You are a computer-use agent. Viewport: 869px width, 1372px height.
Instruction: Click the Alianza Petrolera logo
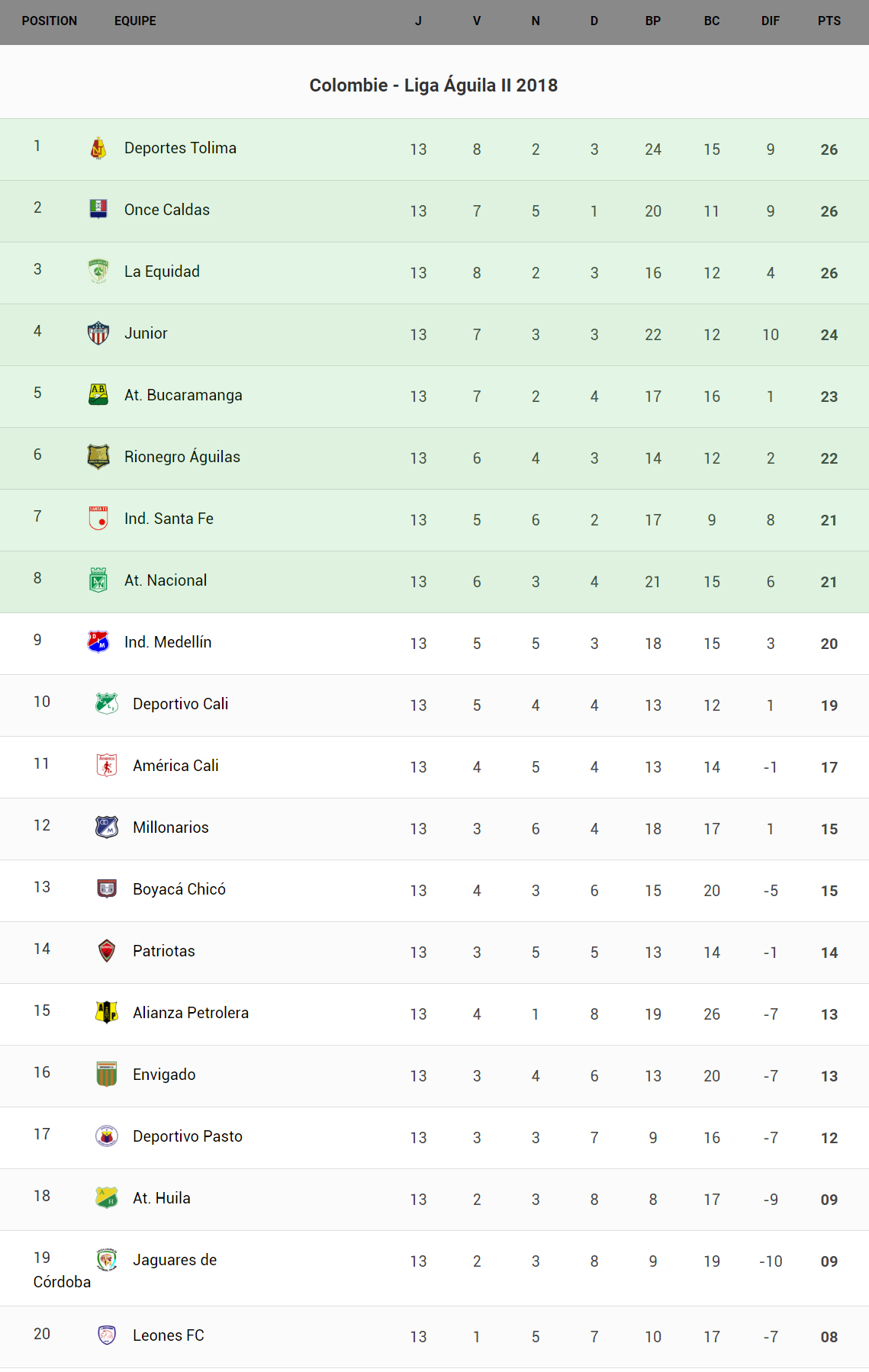(107, 1012)
